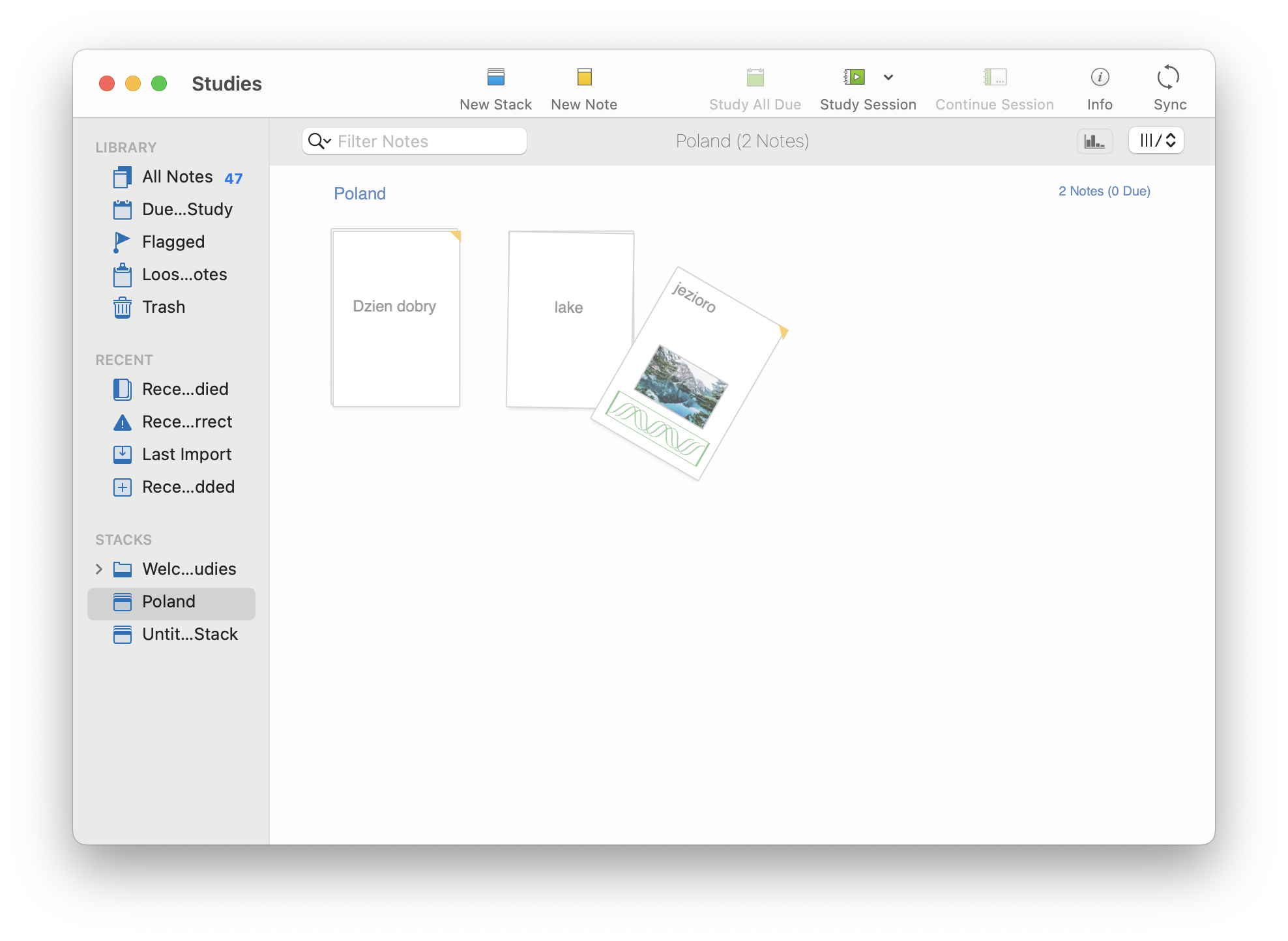The image size is (1288, 941).
Task: Expand the Welcome stack in the sidebar
Action: (99, 569)
